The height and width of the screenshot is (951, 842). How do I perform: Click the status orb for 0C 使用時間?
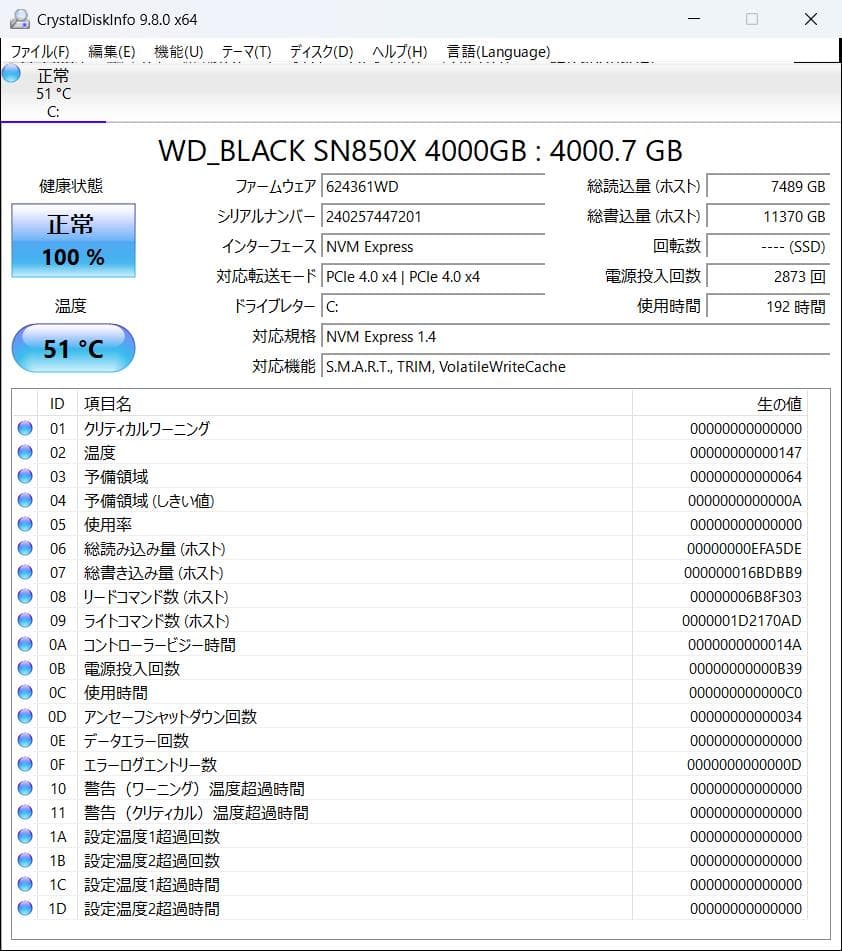pyautogui.click(x=25, y=693)
